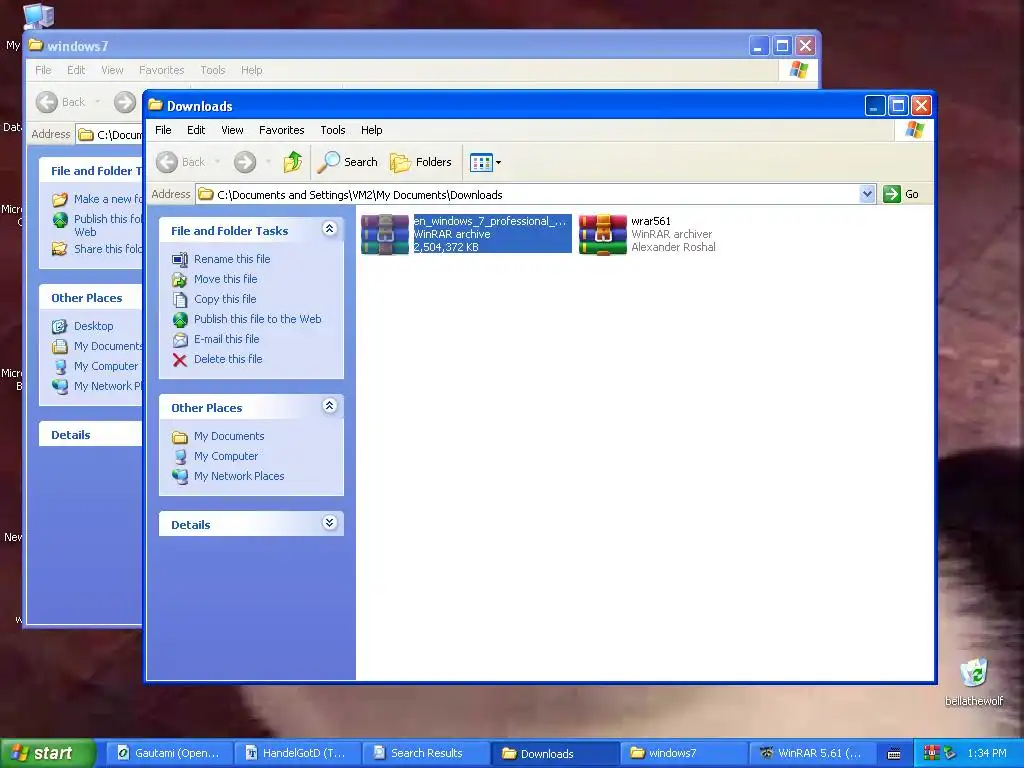Image resolution: width=1024 pixels, height=768 pixels.
Task: Click Delete this file
Action: pyautogui.click(x=228, y=359)
